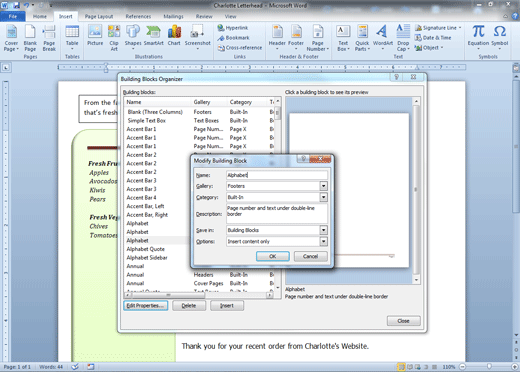
Task: Open the Footer gallery
Action: coord(296,38)
